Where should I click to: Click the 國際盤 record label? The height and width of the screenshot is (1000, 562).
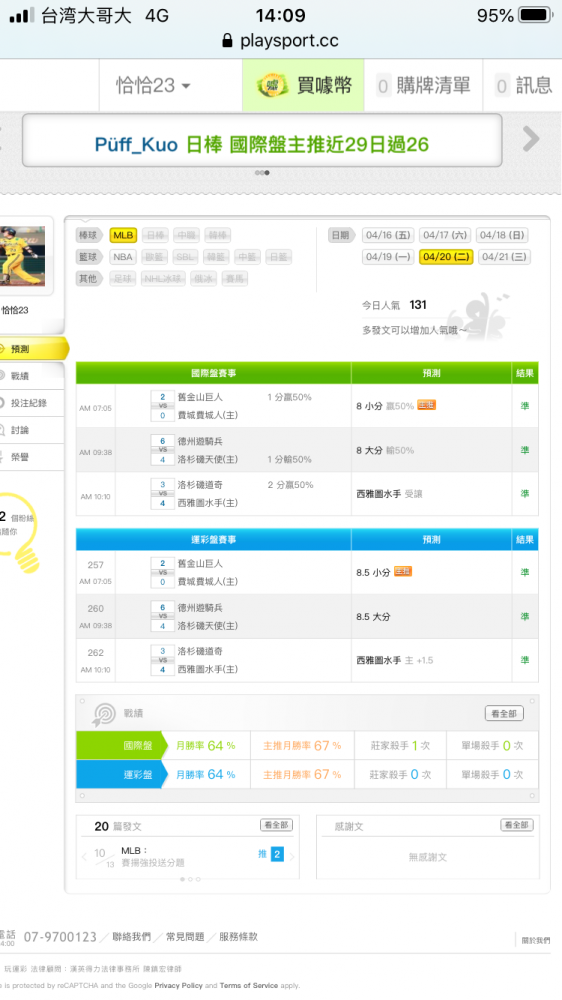click(121, 746)
